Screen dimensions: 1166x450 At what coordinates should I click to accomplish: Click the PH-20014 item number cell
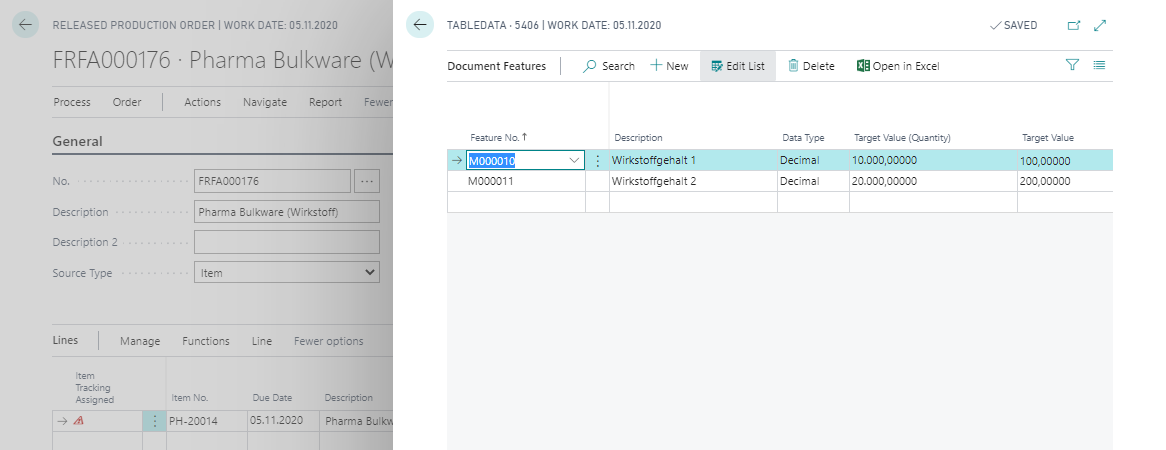point(207,421)
